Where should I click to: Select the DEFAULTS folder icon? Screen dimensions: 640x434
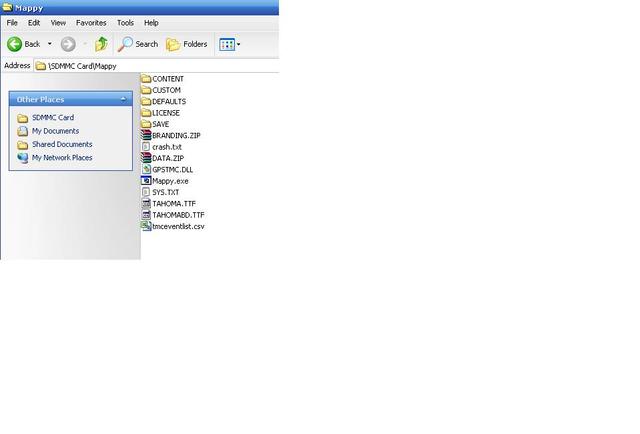[x=146, y=102]
